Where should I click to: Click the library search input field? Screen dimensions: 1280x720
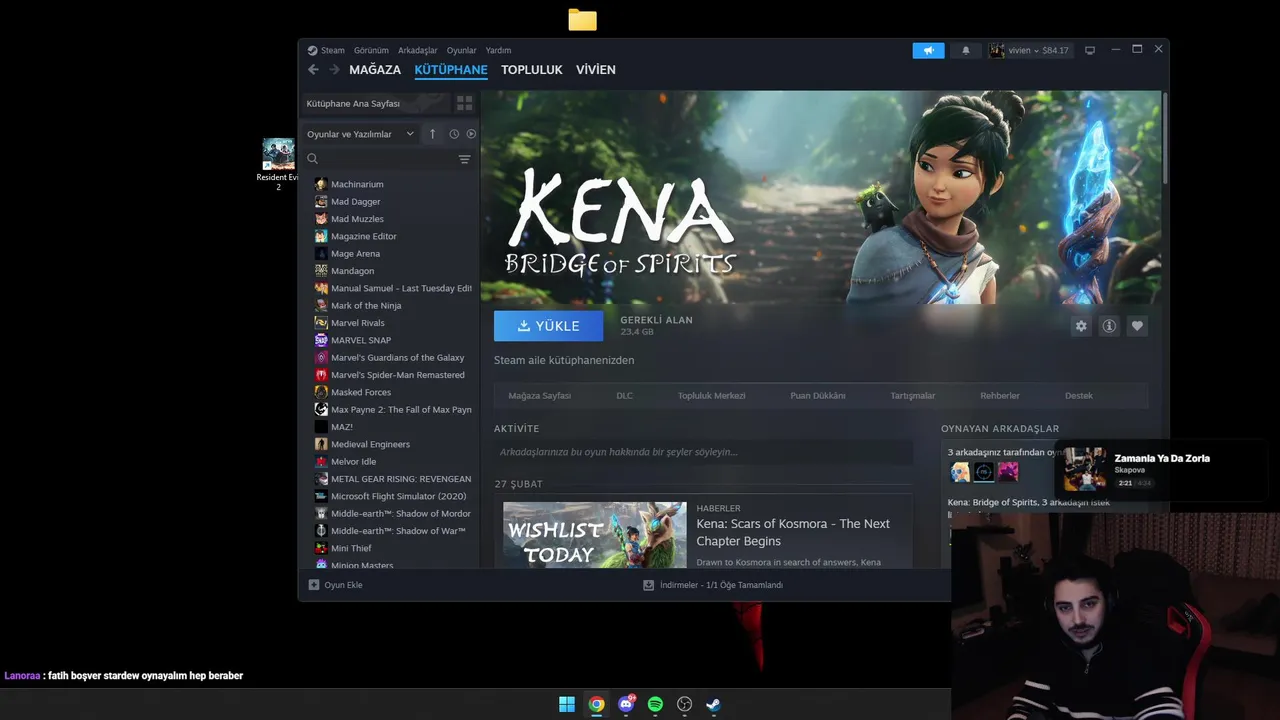click(388, 159)
